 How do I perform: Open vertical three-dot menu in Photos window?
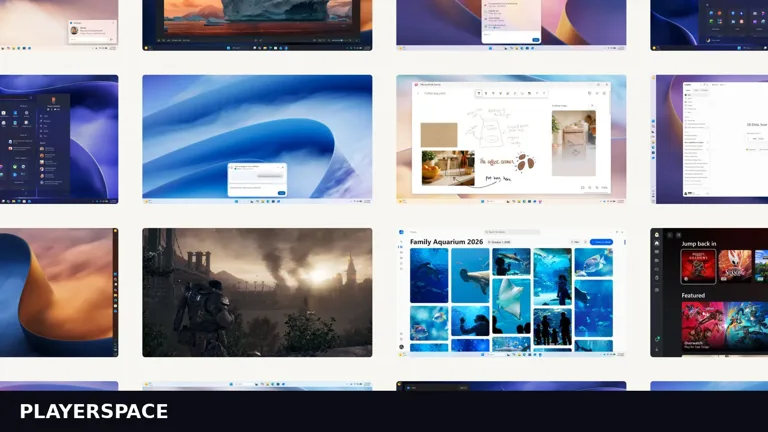pyautogui.click(x=624, y=242)
